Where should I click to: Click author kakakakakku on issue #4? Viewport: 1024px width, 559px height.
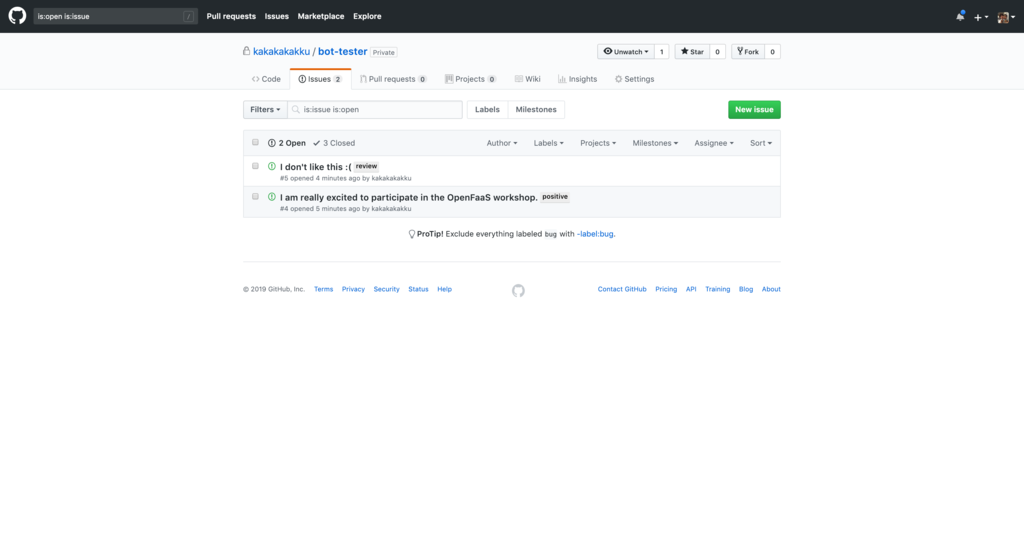click(x=391, y=209)
